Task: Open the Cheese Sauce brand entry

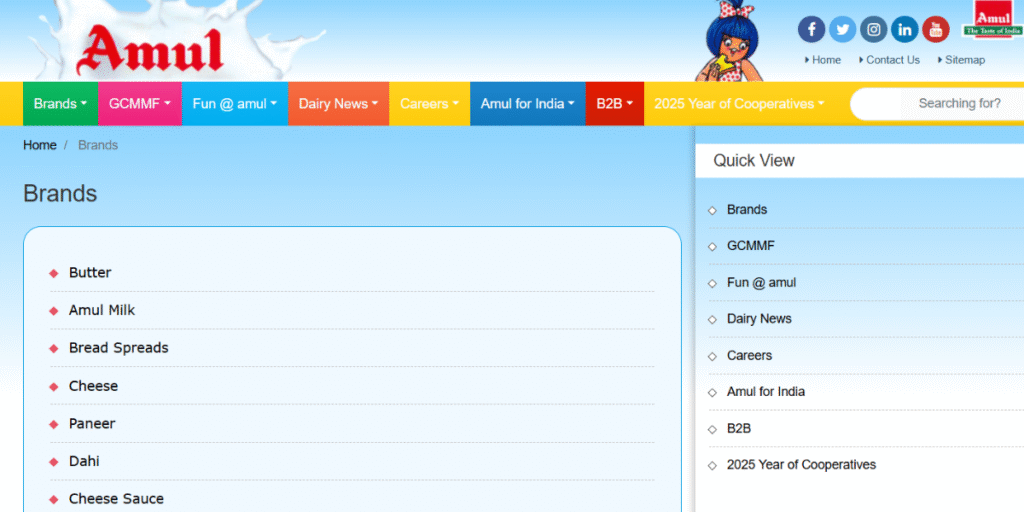Action: click(116, 499)
